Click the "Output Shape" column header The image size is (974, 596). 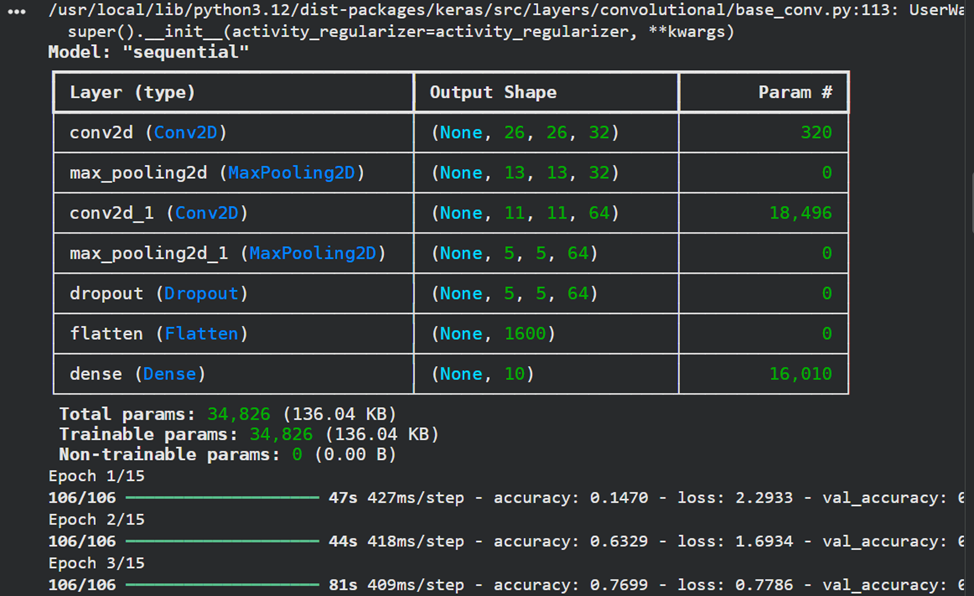(x=493, y=92)
